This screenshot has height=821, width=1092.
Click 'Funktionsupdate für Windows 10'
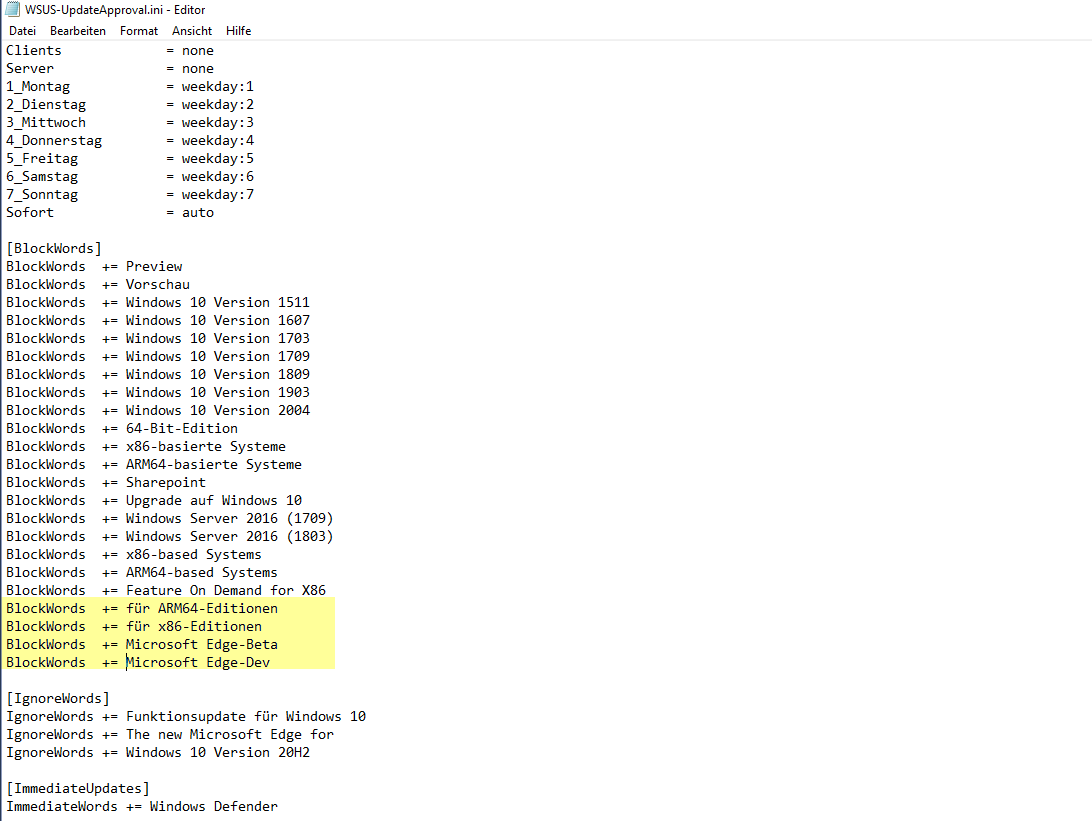(x=246, y=717)
